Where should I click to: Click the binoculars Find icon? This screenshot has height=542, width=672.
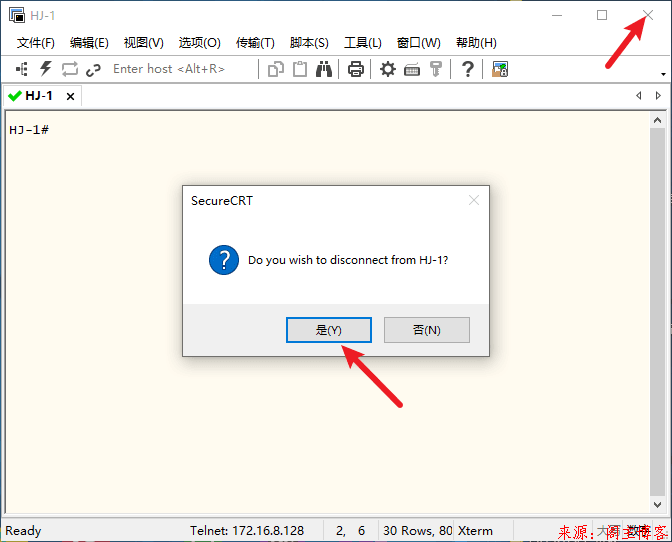coord(324,69)
